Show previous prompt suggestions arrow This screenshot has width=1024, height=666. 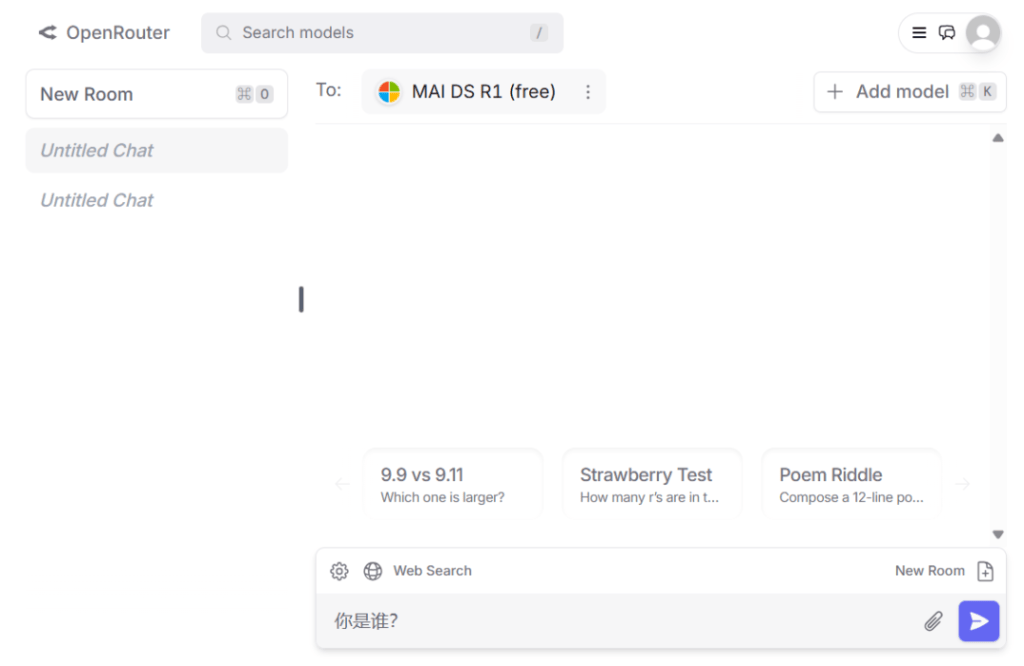pos(342,484)
